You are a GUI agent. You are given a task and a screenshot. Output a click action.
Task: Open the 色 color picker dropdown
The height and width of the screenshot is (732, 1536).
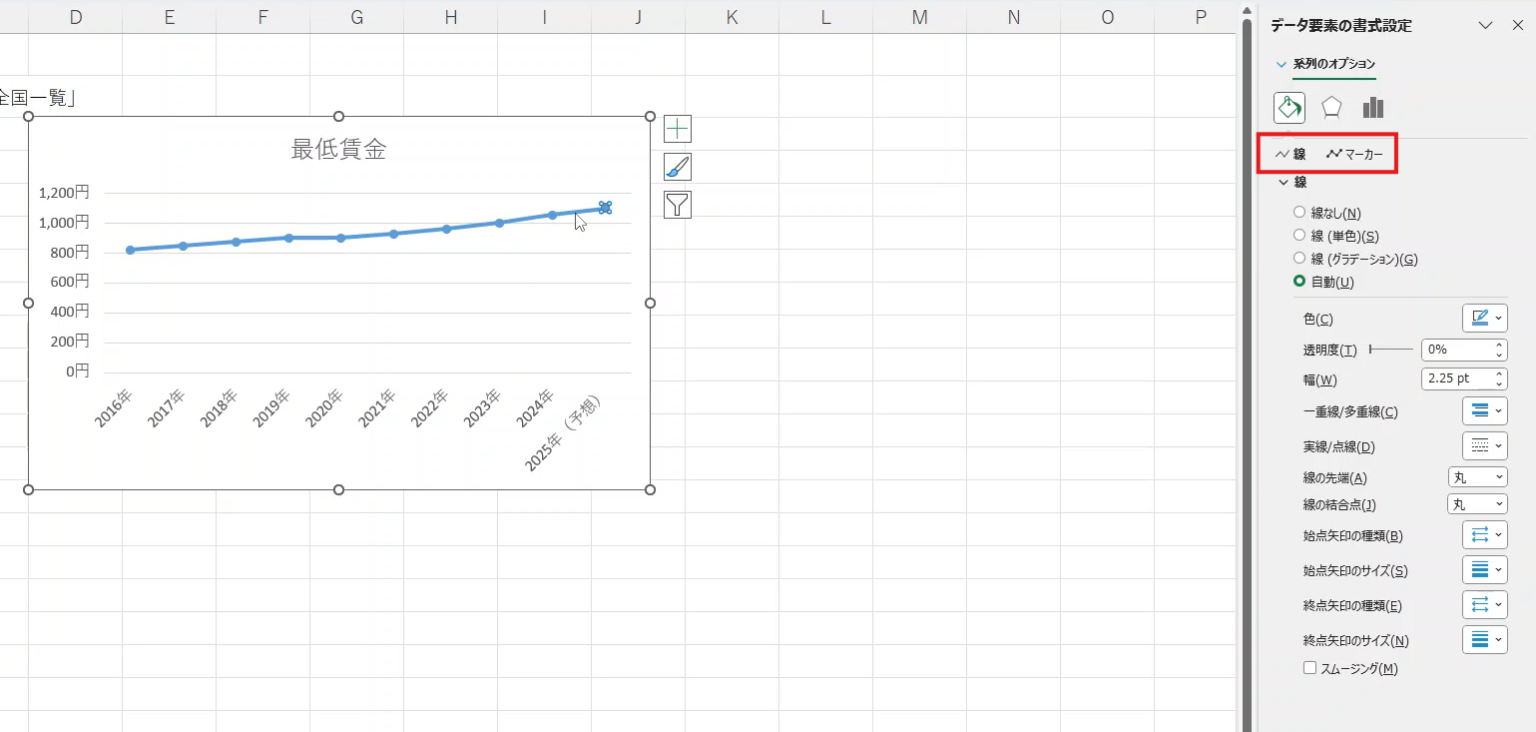click(x=1484, y=319)
